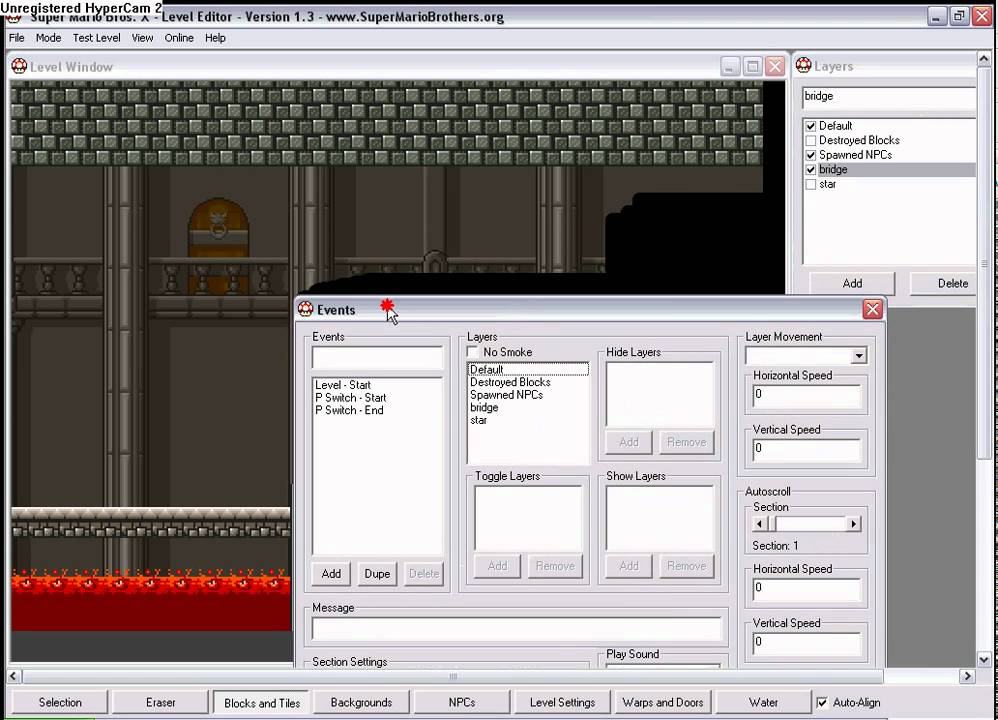Image resolution: width=998 pixels, height=720 pixels.
Task: Click the horizontal scrollbar right arrow
Action: click(x=967, y=676)
